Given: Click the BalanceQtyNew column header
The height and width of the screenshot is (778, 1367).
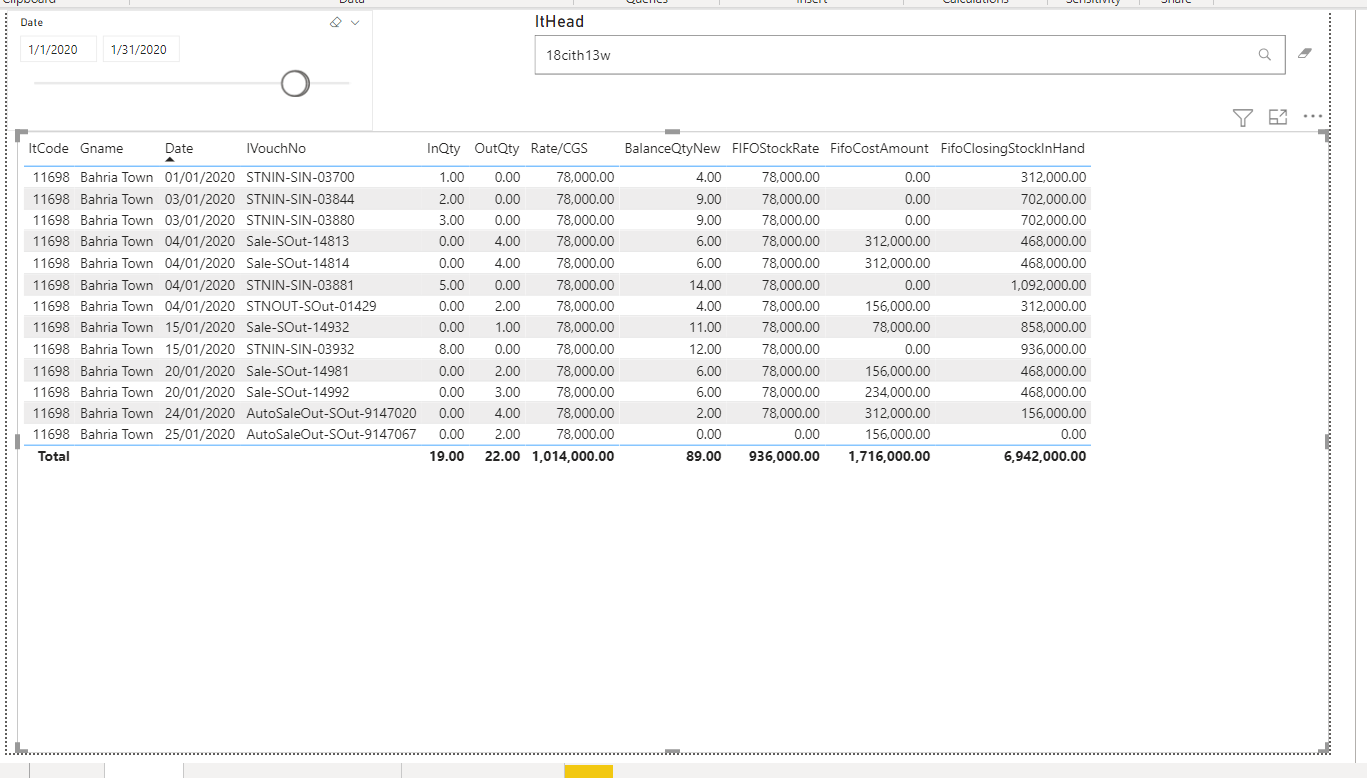Looking at the screenshot, I should [672, 148].
